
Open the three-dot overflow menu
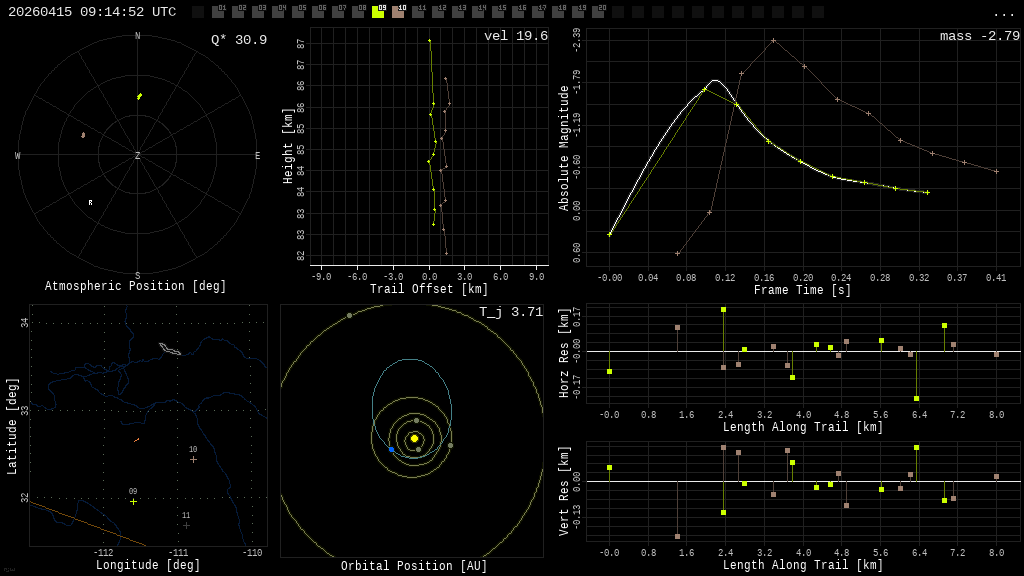coord(1003,13)
